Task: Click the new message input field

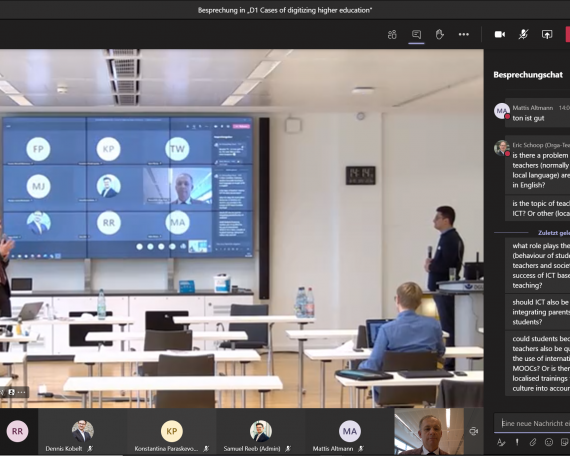Action: 532,423
